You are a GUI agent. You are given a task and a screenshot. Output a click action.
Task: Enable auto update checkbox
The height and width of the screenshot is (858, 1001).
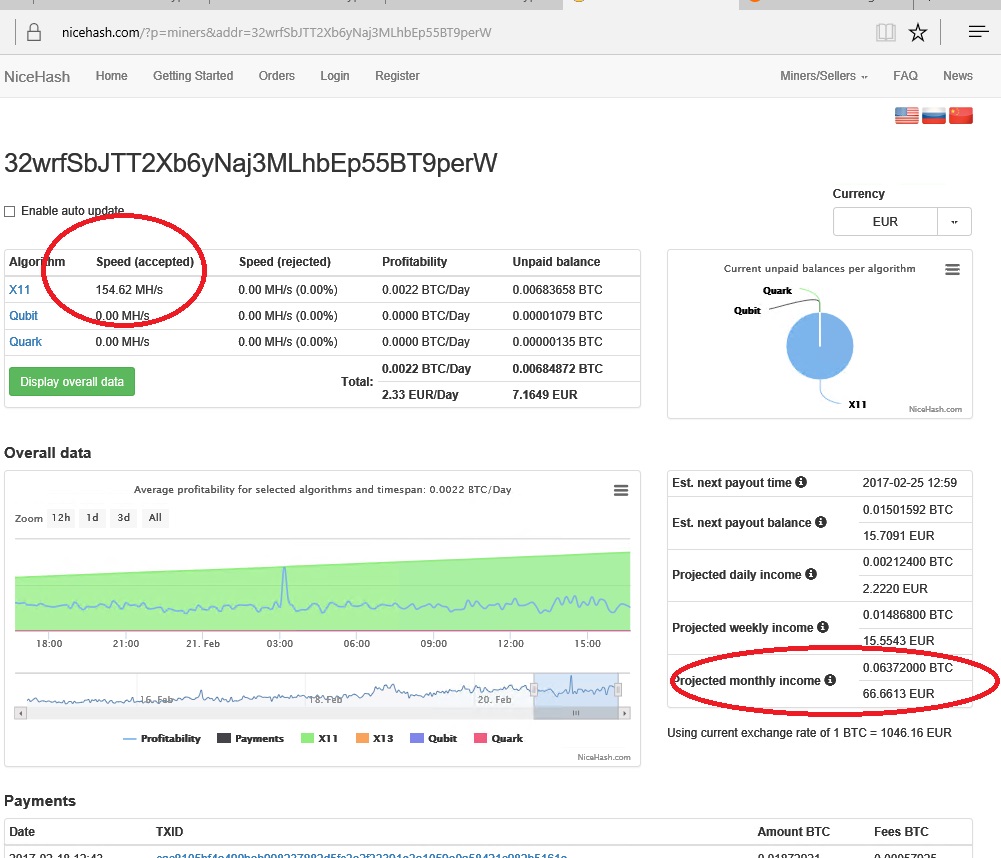pyautogui.click(x=10, y=211)
